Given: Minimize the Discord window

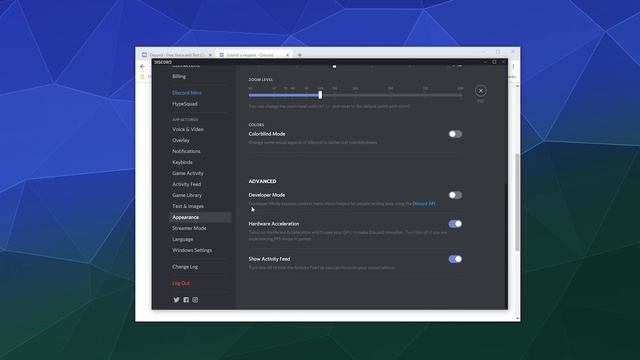Looking at the screenshot, I should (485, 62).
